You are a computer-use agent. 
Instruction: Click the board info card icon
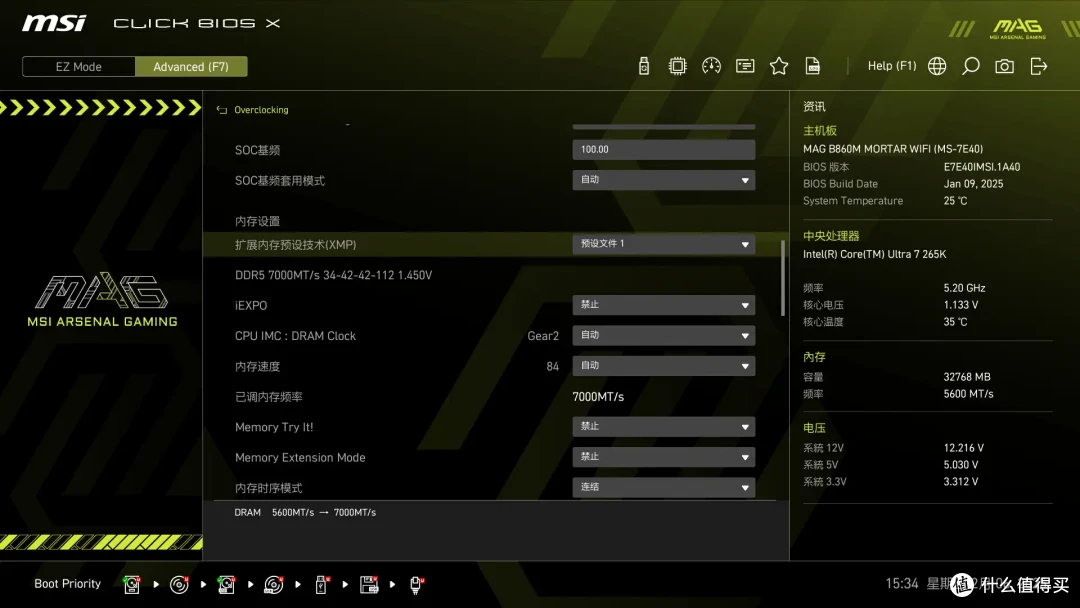[x=745, y=66]
